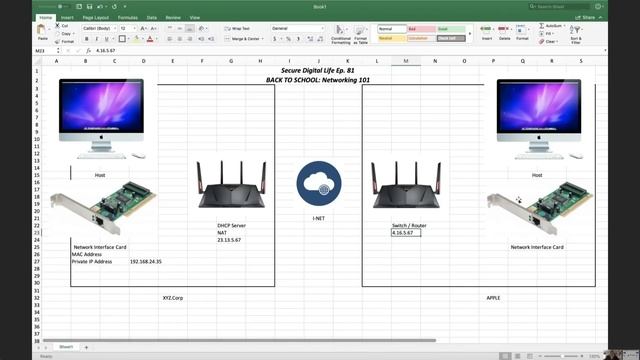
Task: Decrease font size with small A
Action: coord(153,29)
